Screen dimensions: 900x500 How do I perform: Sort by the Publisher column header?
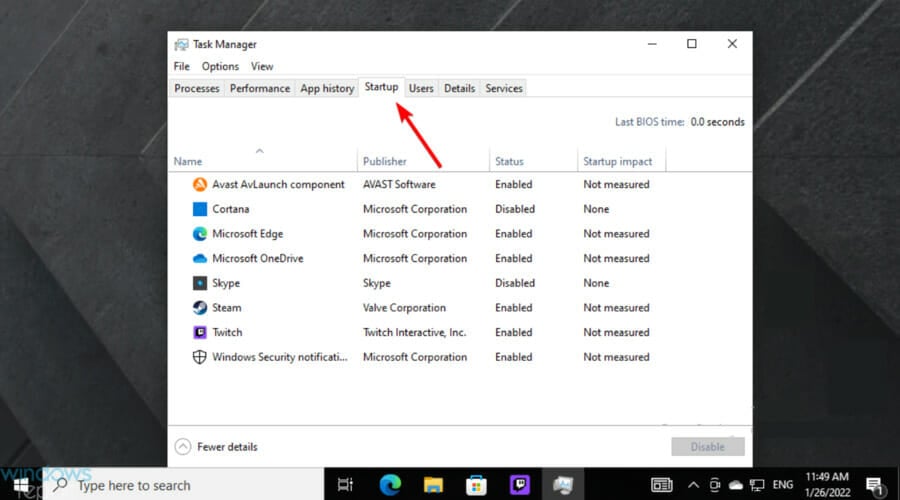pos(385,161)
